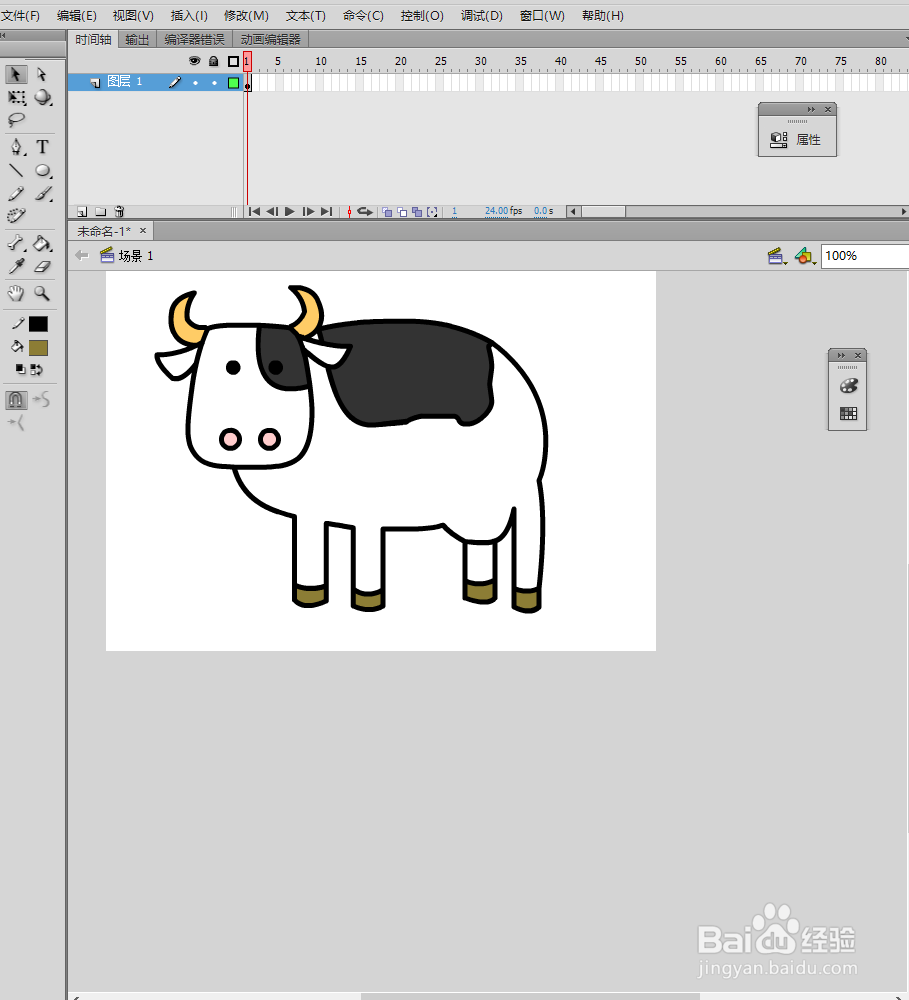Switch to the 动画编辑器 tab
909x1000 pixels.
coord(270,39)
